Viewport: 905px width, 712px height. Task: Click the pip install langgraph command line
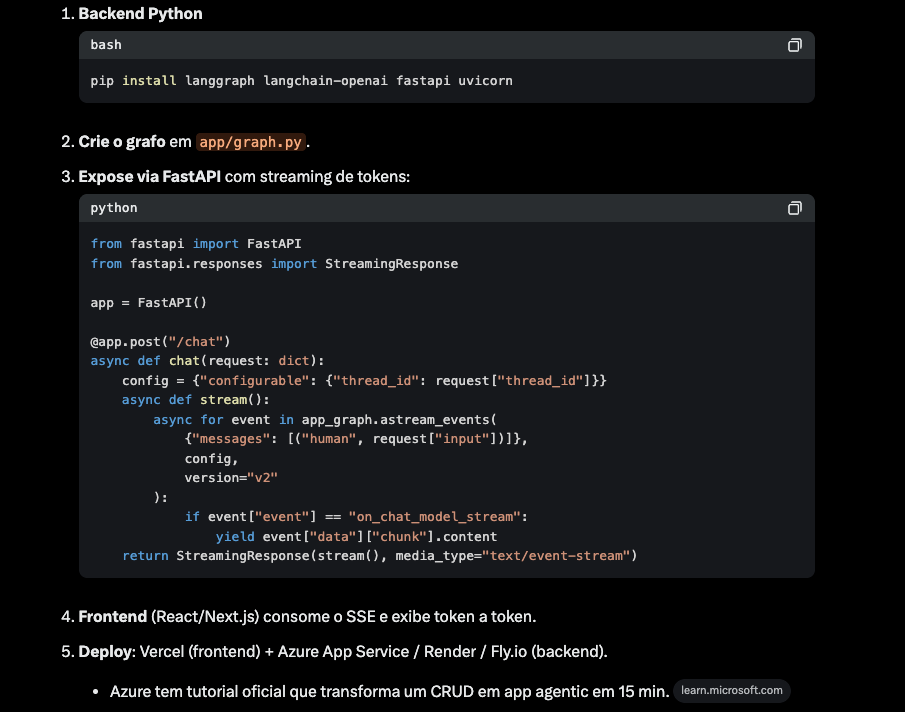tap(301, 80)
